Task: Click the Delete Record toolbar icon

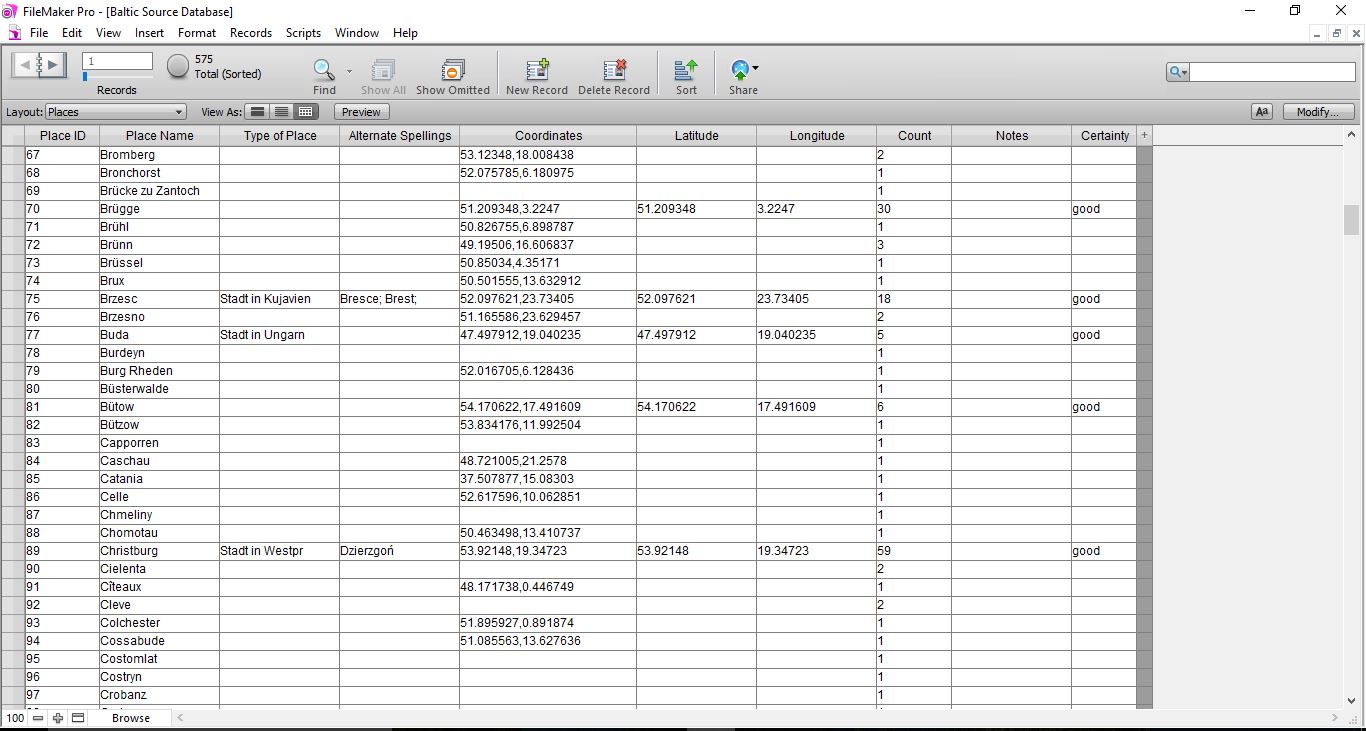Action: [614, 70]
